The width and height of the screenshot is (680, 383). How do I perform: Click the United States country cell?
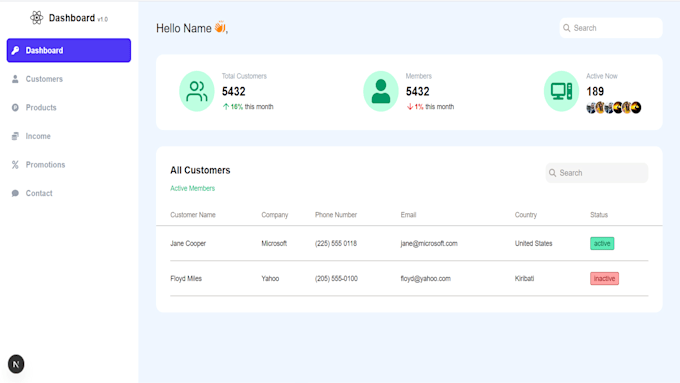tap(533, 243)
